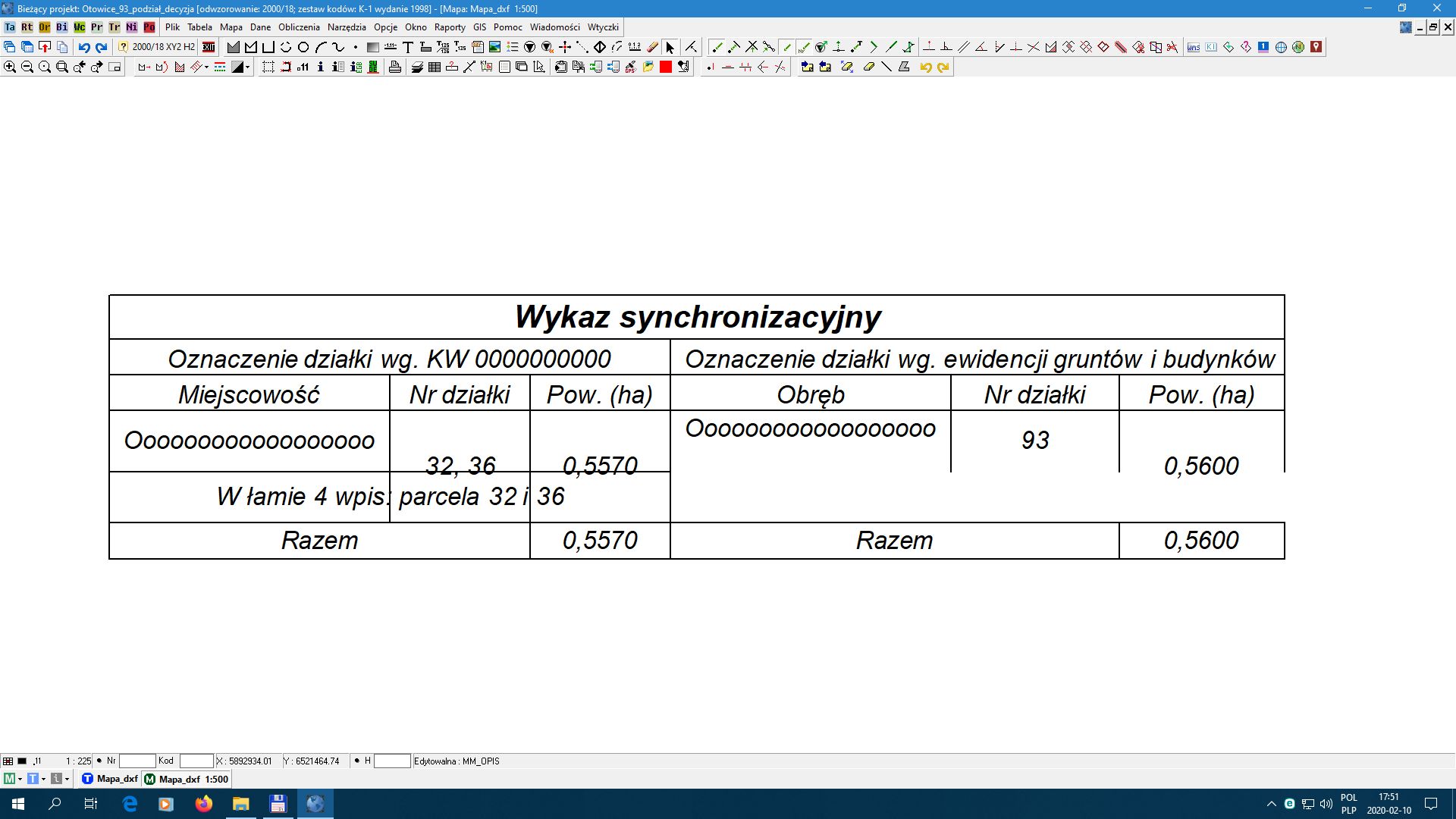Expand the blue T dropdown arrow

(x=43, y=779)
